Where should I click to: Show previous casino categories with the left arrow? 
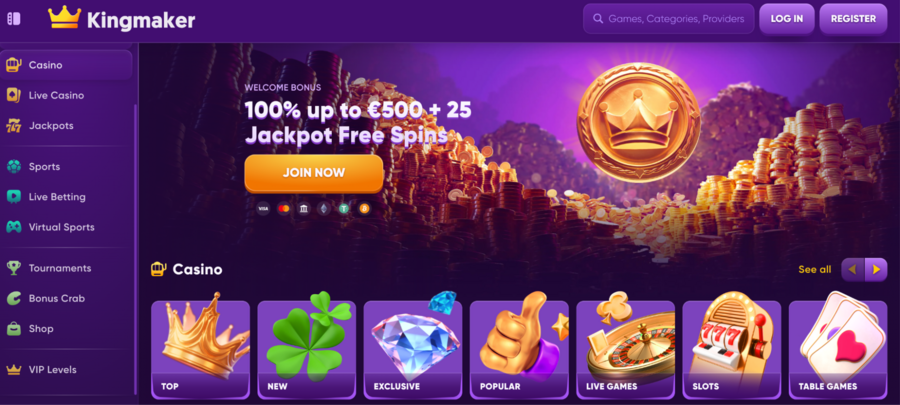pos(853,270)
